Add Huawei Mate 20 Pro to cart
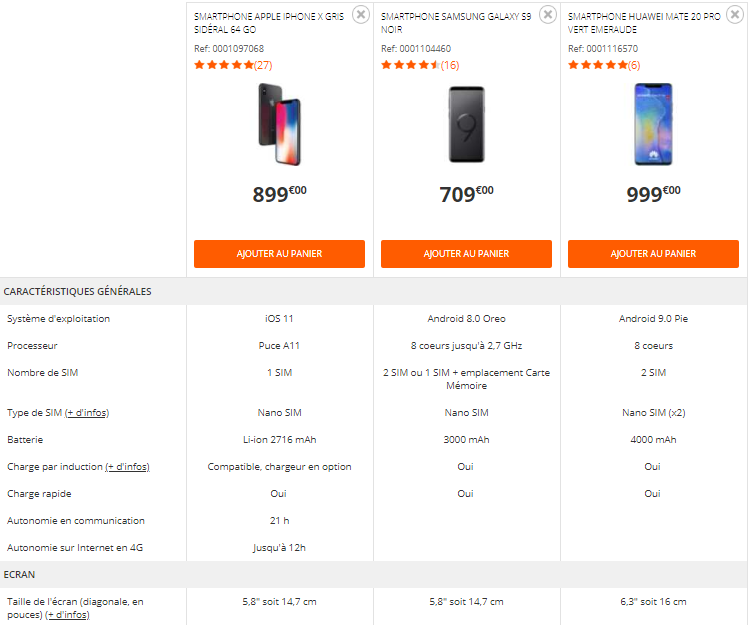 (653, 254)
